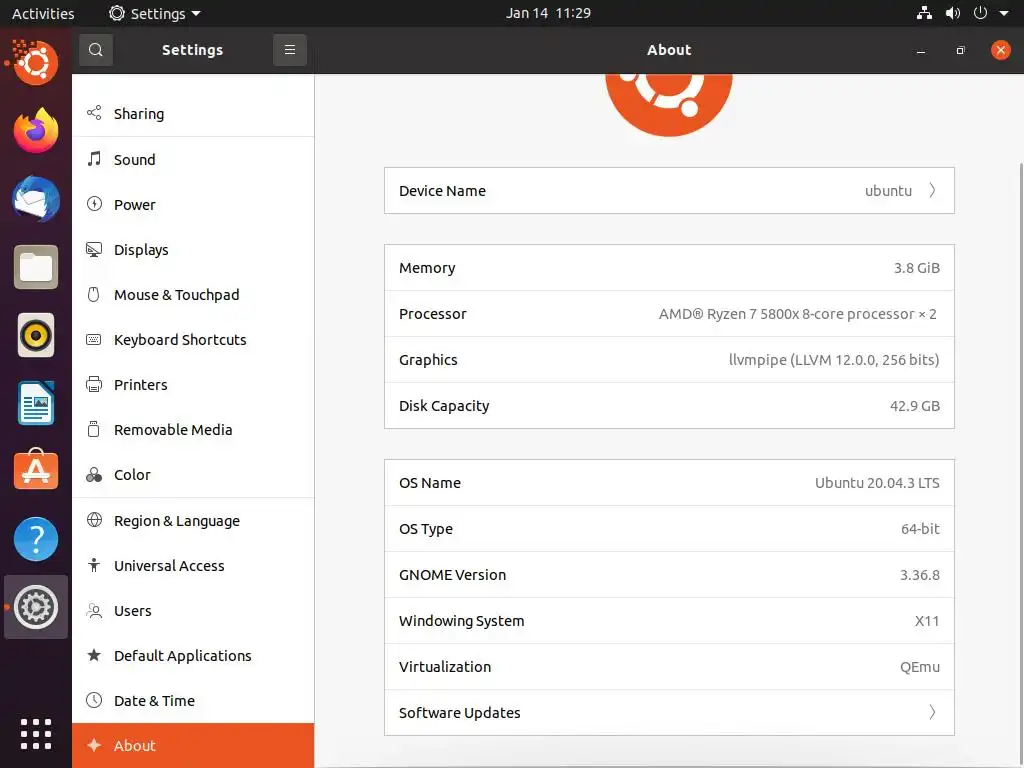Open Ubuntu Software from the dock
Screen dimensions: 1024x768
click(36, 471)
